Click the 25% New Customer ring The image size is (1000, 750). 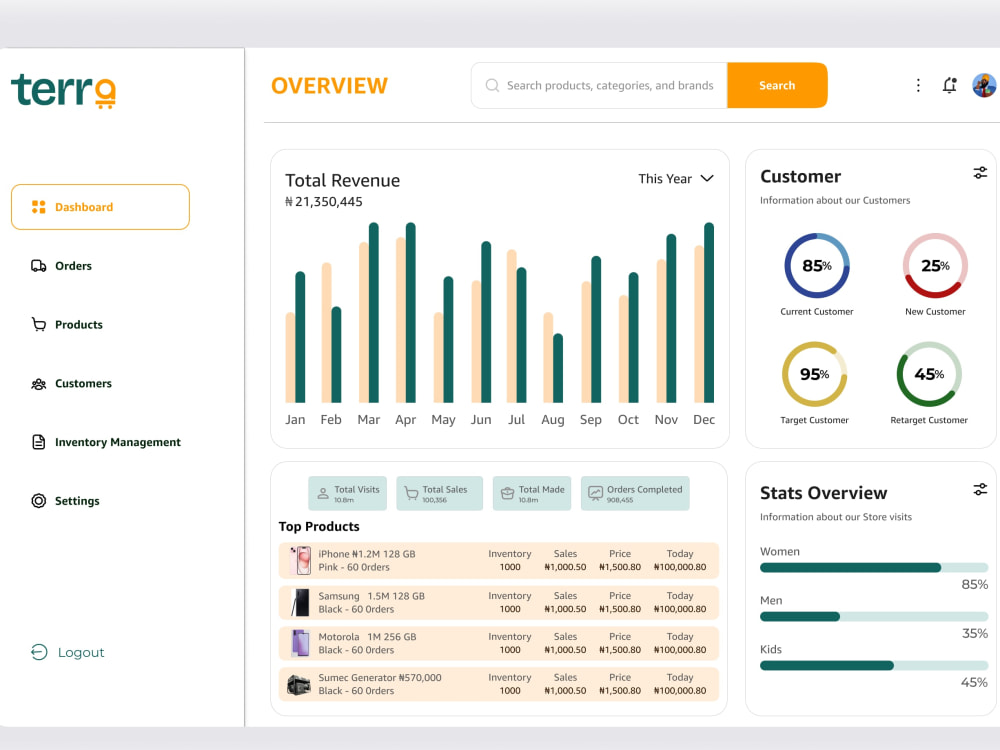point(935,265)
